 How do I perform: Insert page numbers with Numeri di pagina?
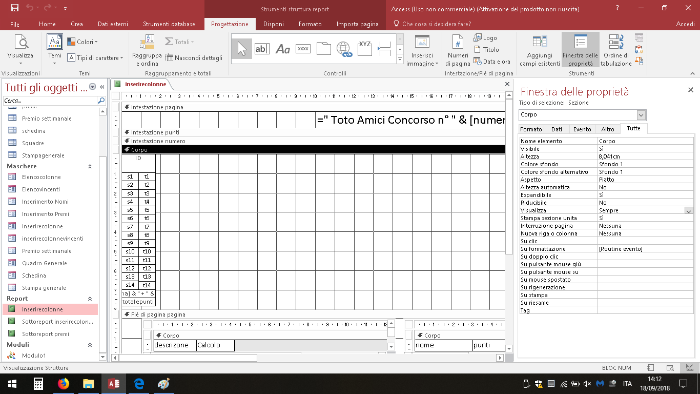point(458,50)
